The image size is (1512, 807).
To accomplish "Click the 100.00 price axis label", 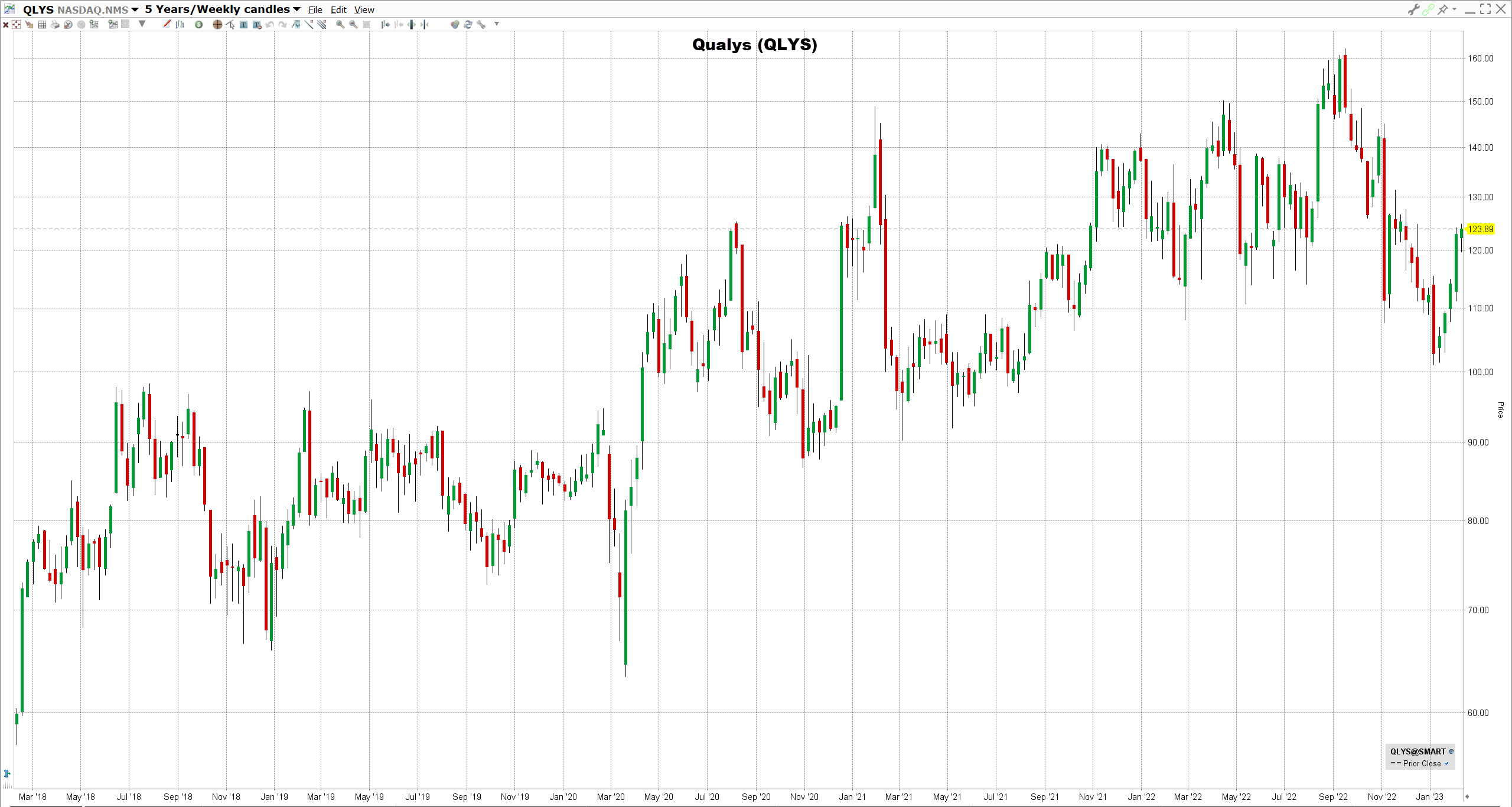I will coord(1481,372).
